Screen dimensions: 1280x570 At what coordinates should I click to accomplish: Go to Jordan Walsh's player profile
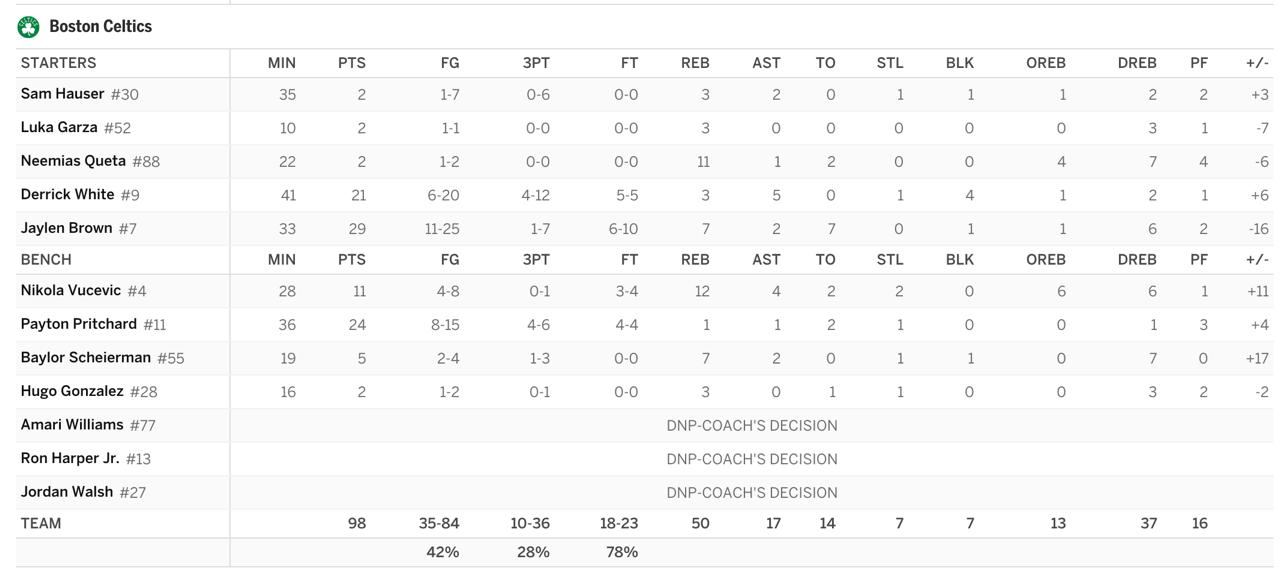point(66,492)
